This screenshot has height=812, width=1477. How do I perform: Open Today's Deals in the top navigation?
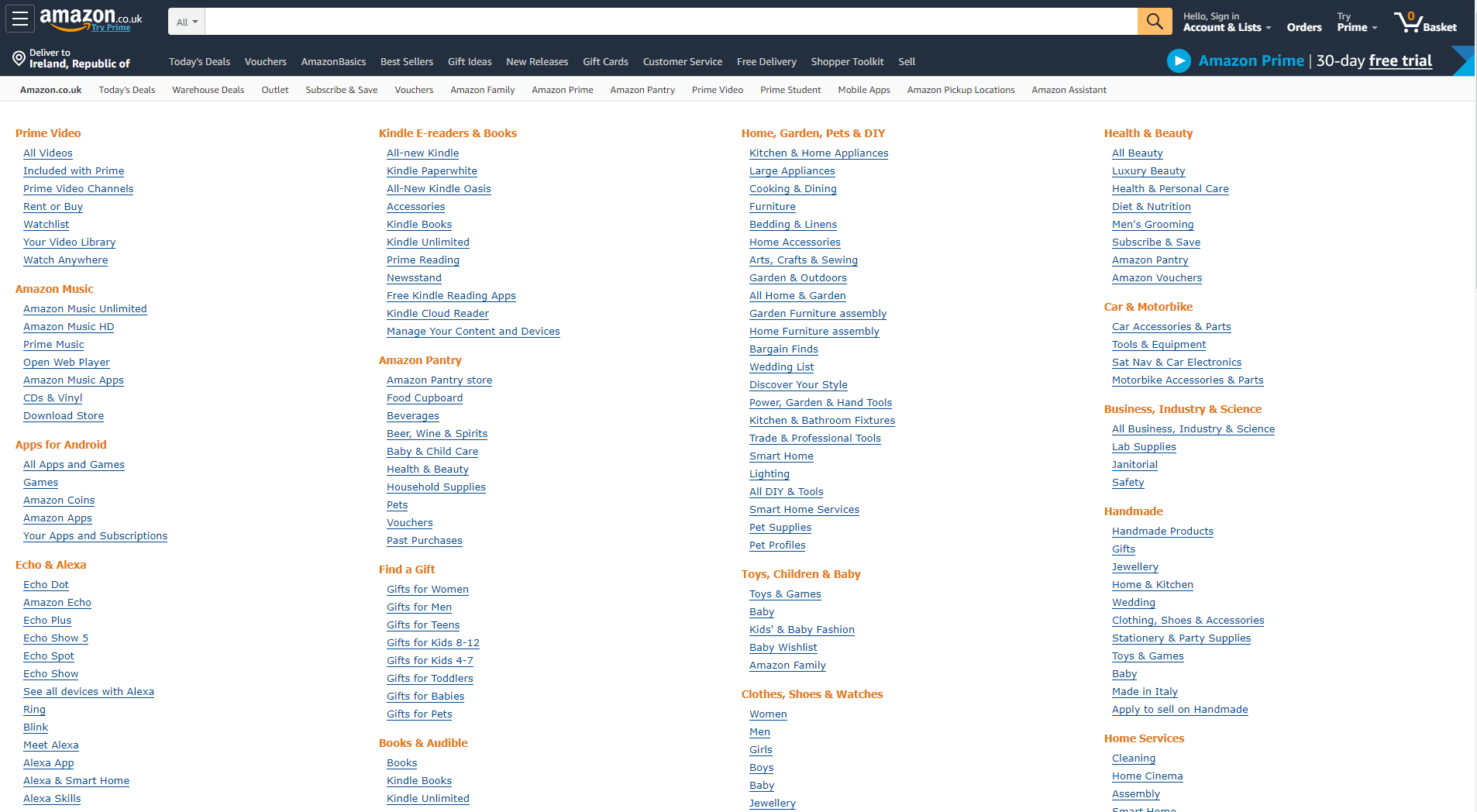click(x=198, y=61)
